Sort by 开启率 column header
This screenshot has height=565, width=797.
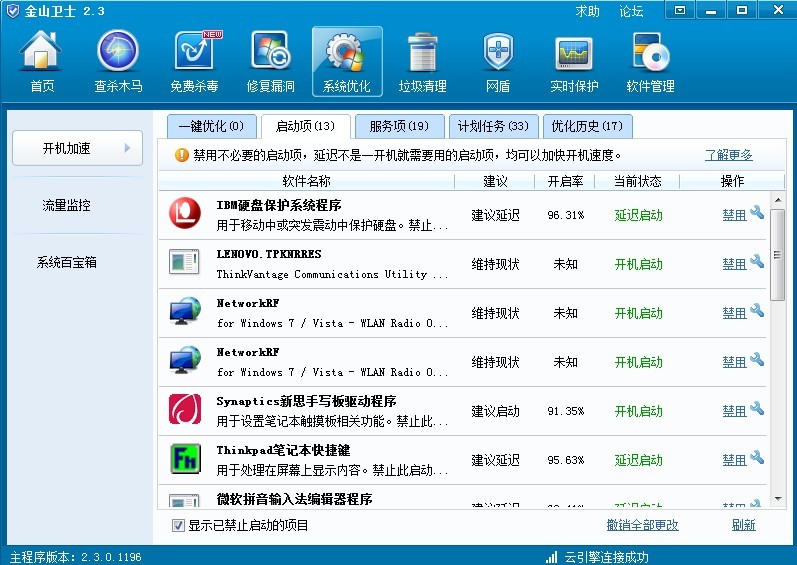565,181
